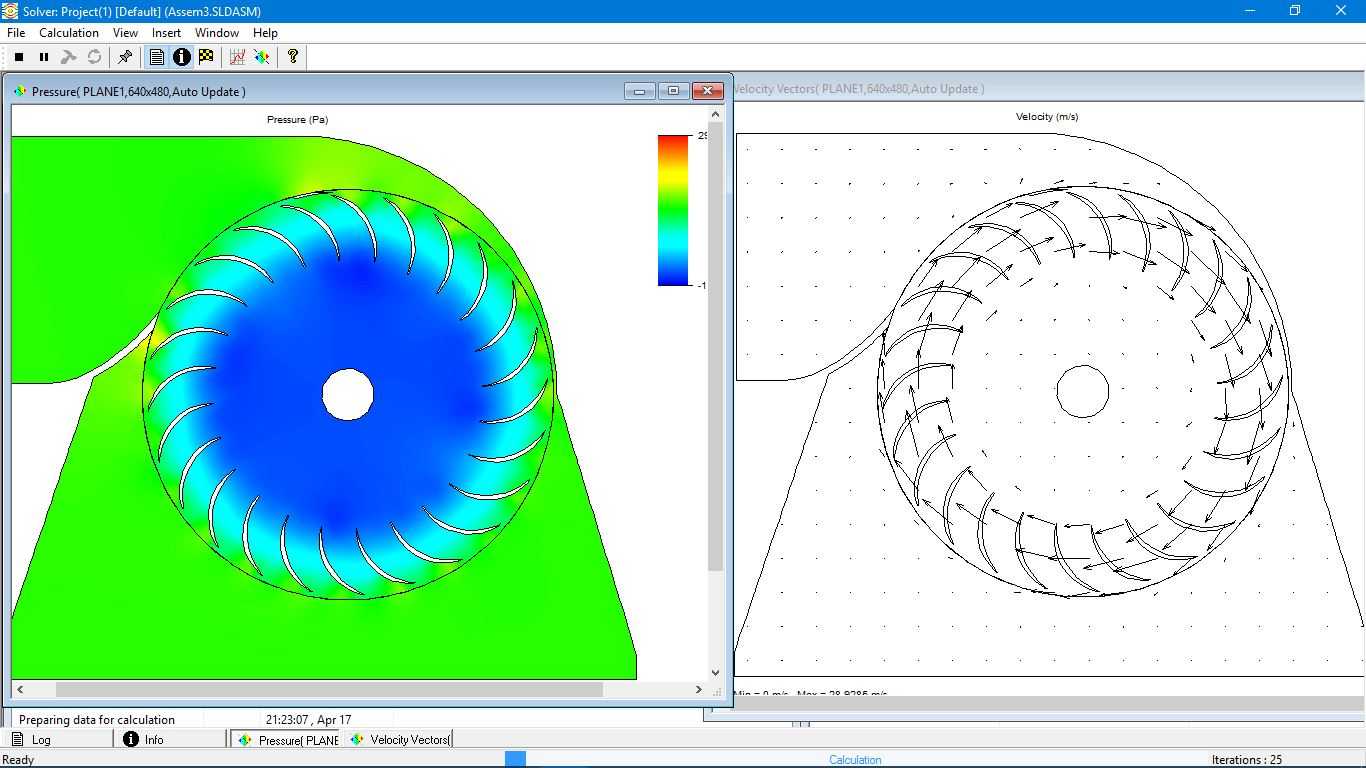Click the Pressure window title bar icon
The width and height of the screenshot is (1366, 768).
tap(20, 91)
